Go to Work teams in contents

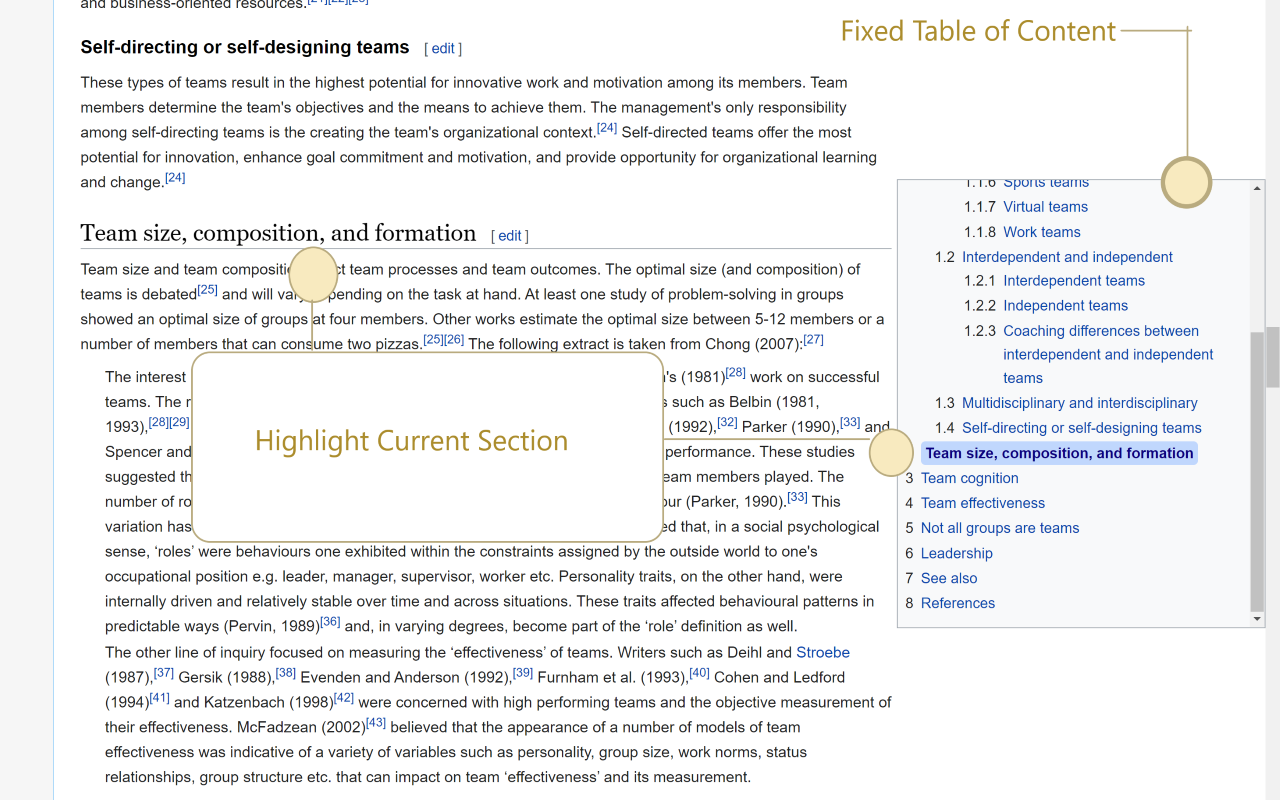(1042, 232)
